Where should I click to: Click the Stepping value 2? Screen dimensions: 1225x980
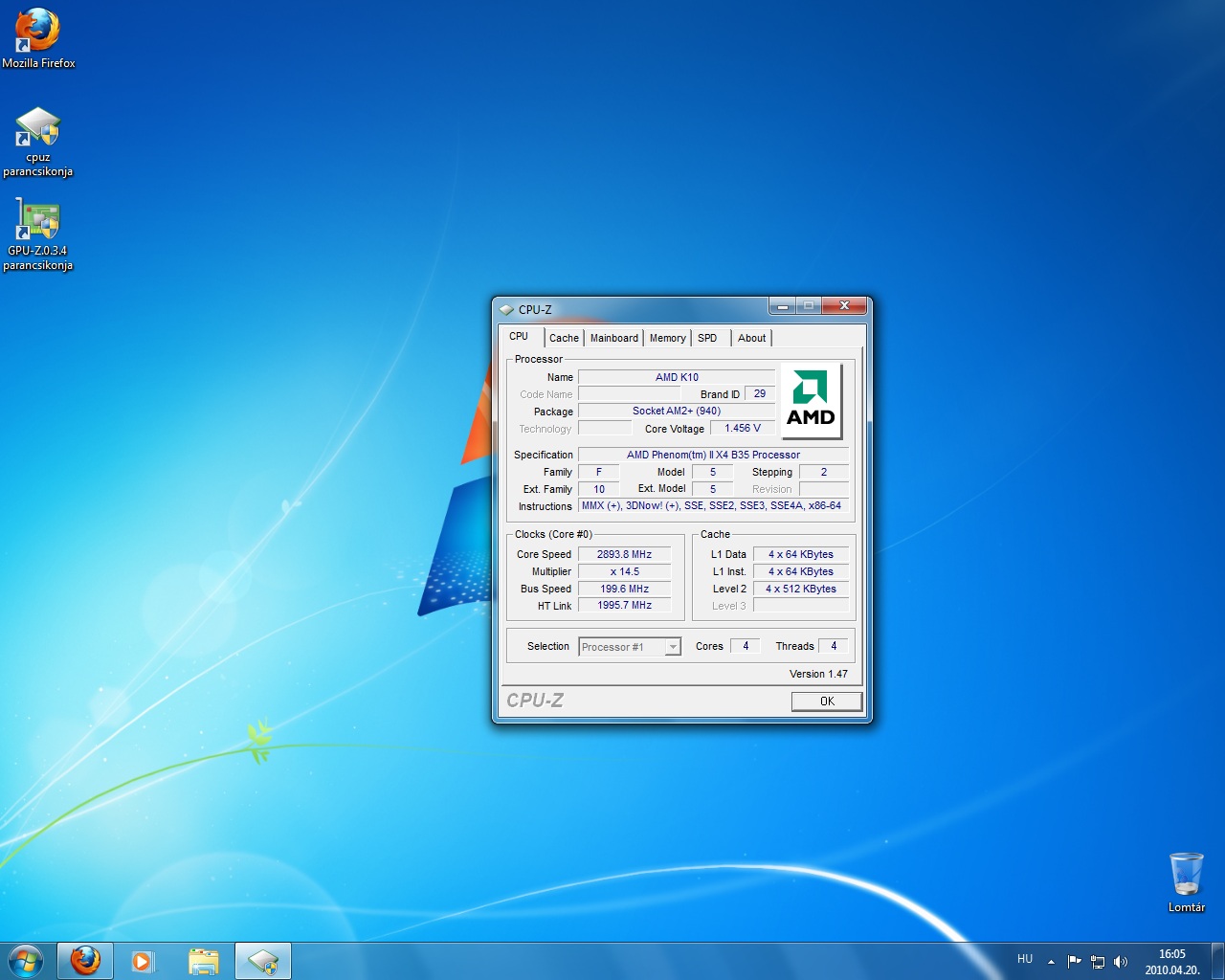click(824, 472)
